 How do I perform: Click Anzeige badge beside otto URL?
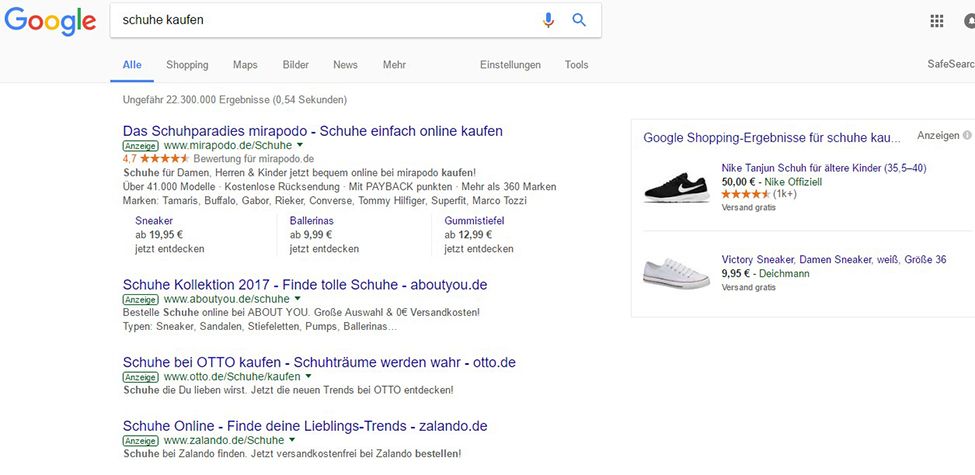pyautogui.click(x=141, y=377)
